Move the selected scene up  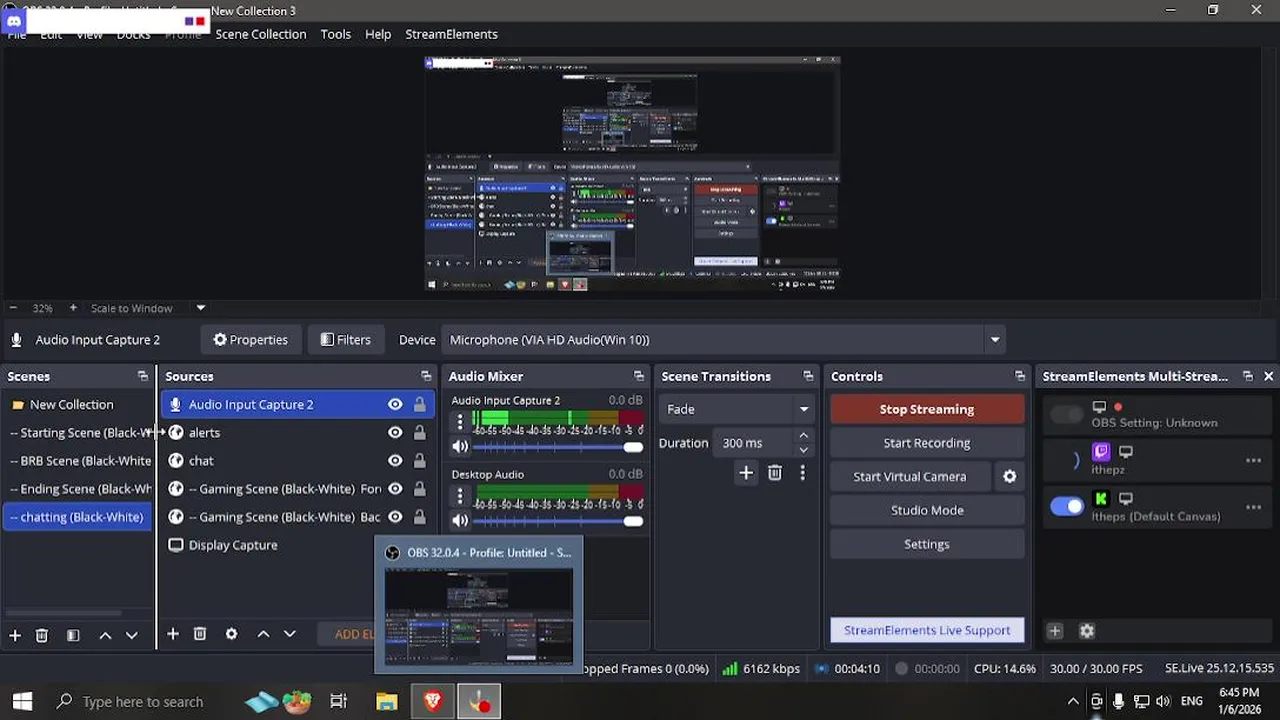pos(105,635)
